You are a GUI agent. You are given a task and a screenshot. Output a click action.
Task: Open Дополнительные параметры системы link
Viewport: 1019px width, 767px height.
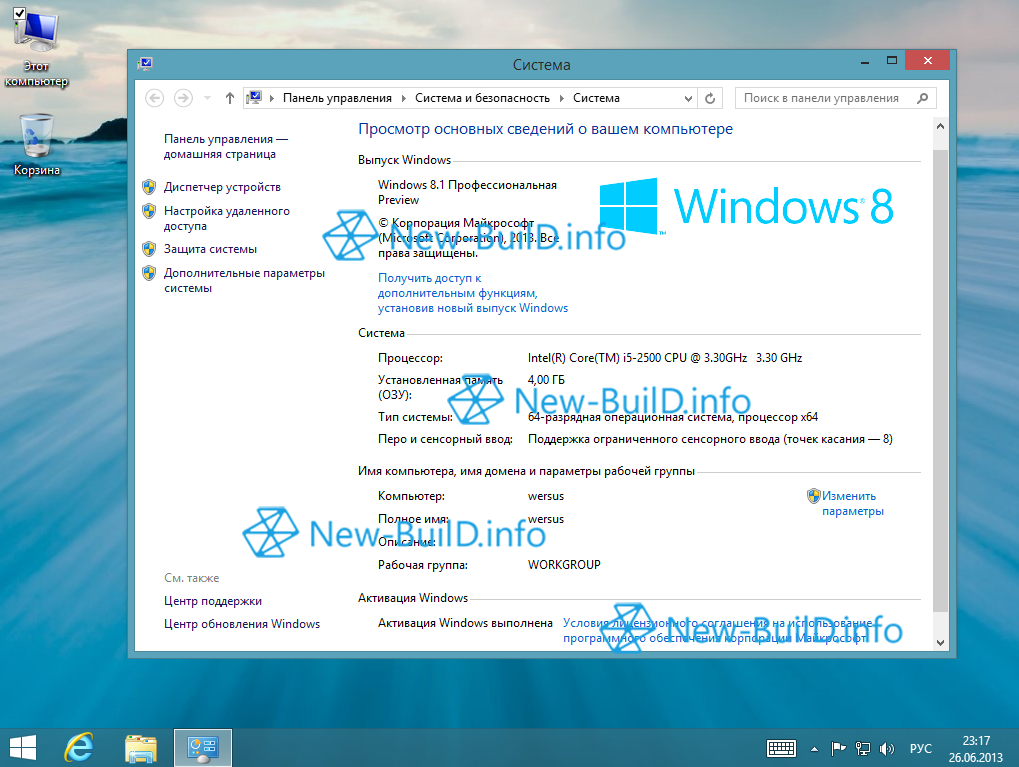tap(244, 280)
